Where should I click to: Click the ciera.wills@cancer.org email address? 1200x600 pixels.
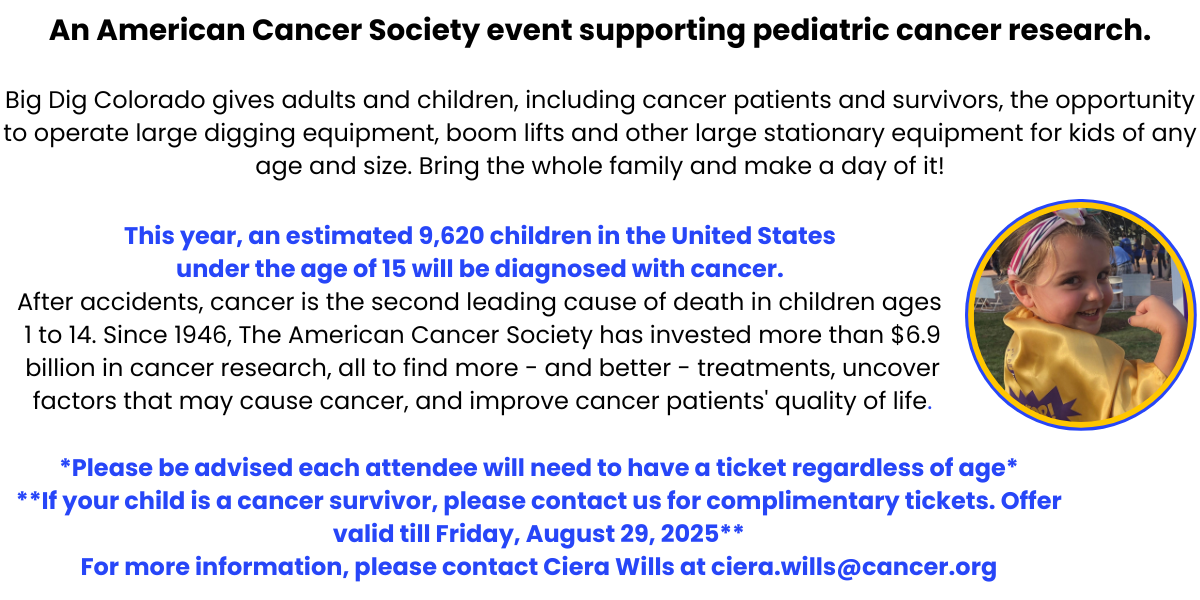pos(854,567)
